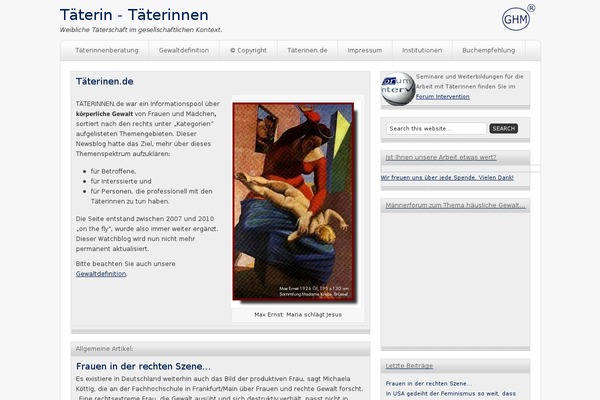The image size is (600, 400).
Task: Click 'Wir freuen uns über jede Spende' link
Action: pyautogui.click(x=447, y=178)
